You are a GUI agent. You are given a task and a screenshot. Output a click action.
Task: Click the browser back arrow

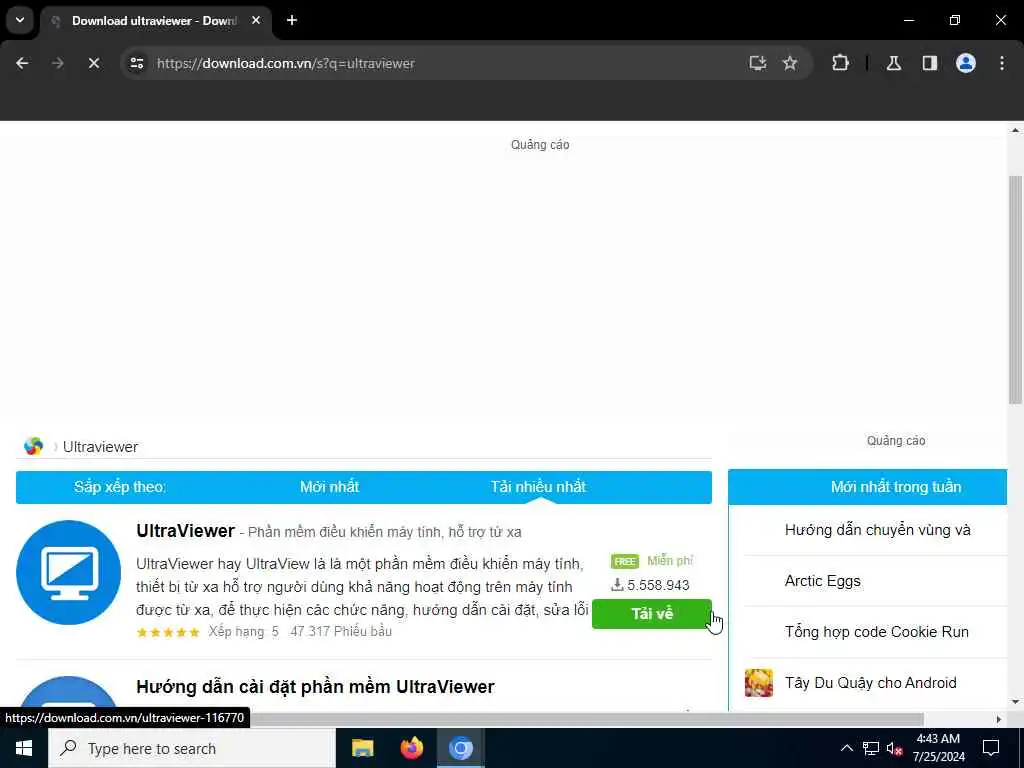(x=22, y=63)
